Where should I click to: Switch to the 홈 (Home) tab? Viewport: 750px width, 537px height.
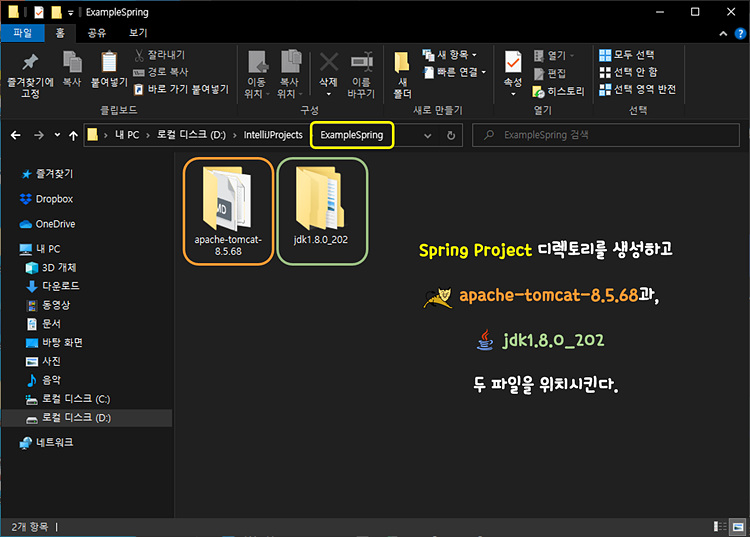(60, 33)
